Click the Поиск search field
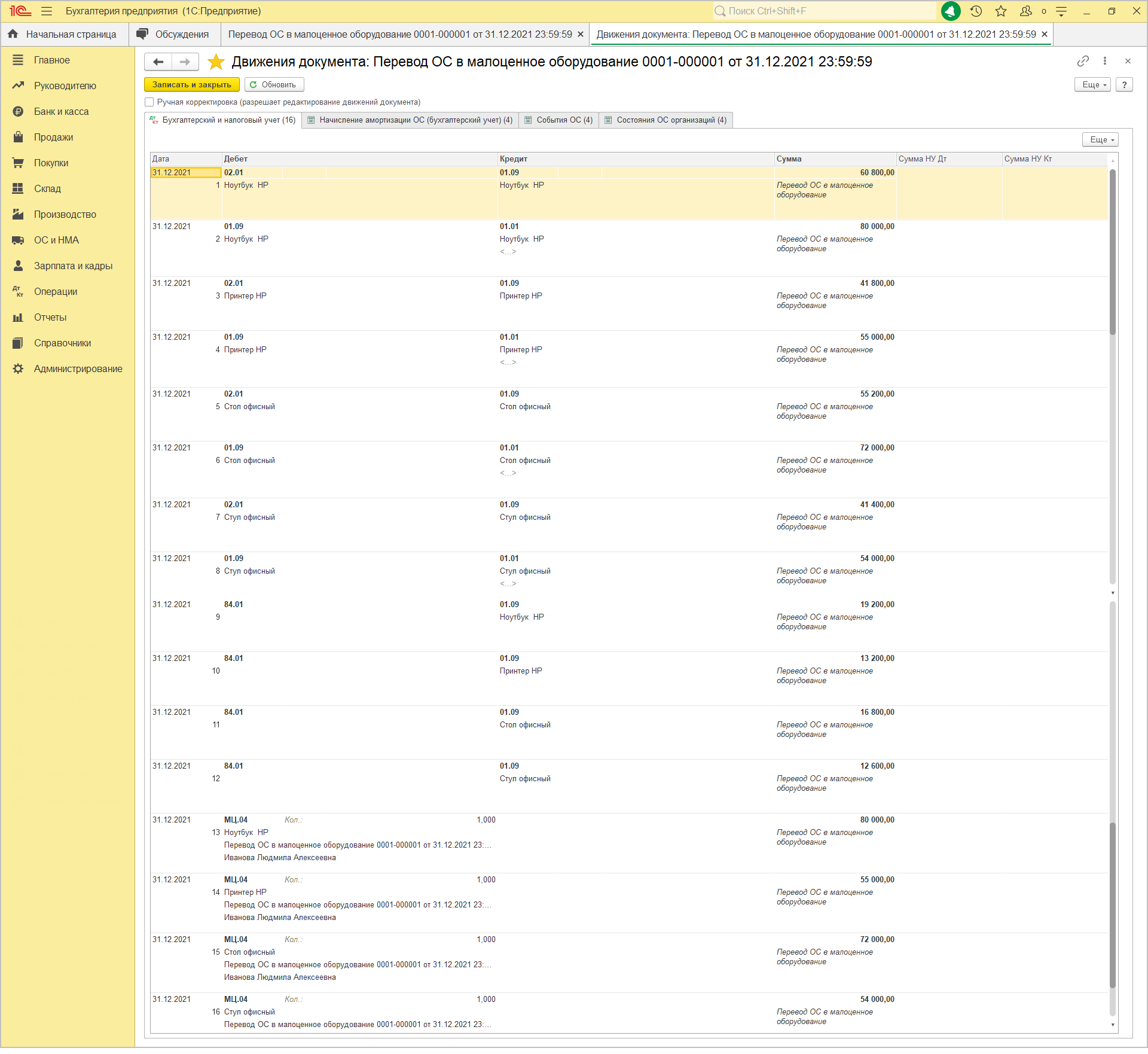Image resolution: width=1148 pixels, height=1054 pixels. click(x=825, y=11)
